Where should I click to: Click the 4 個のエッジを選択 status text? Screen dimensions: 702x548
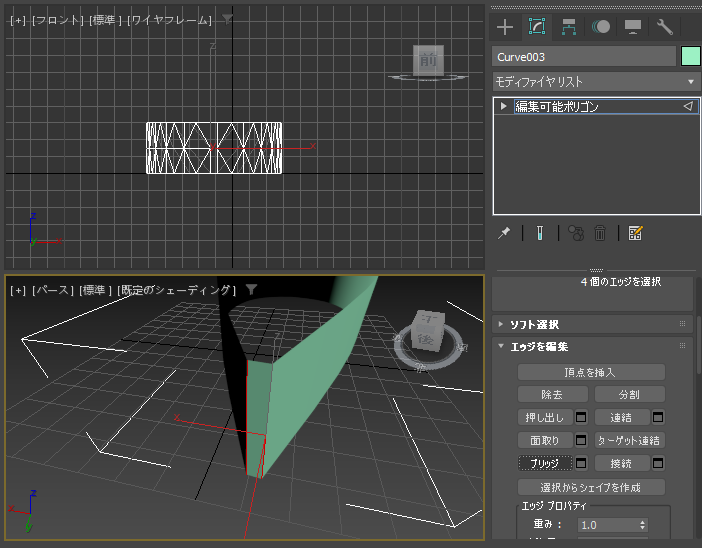pos(621,282)
